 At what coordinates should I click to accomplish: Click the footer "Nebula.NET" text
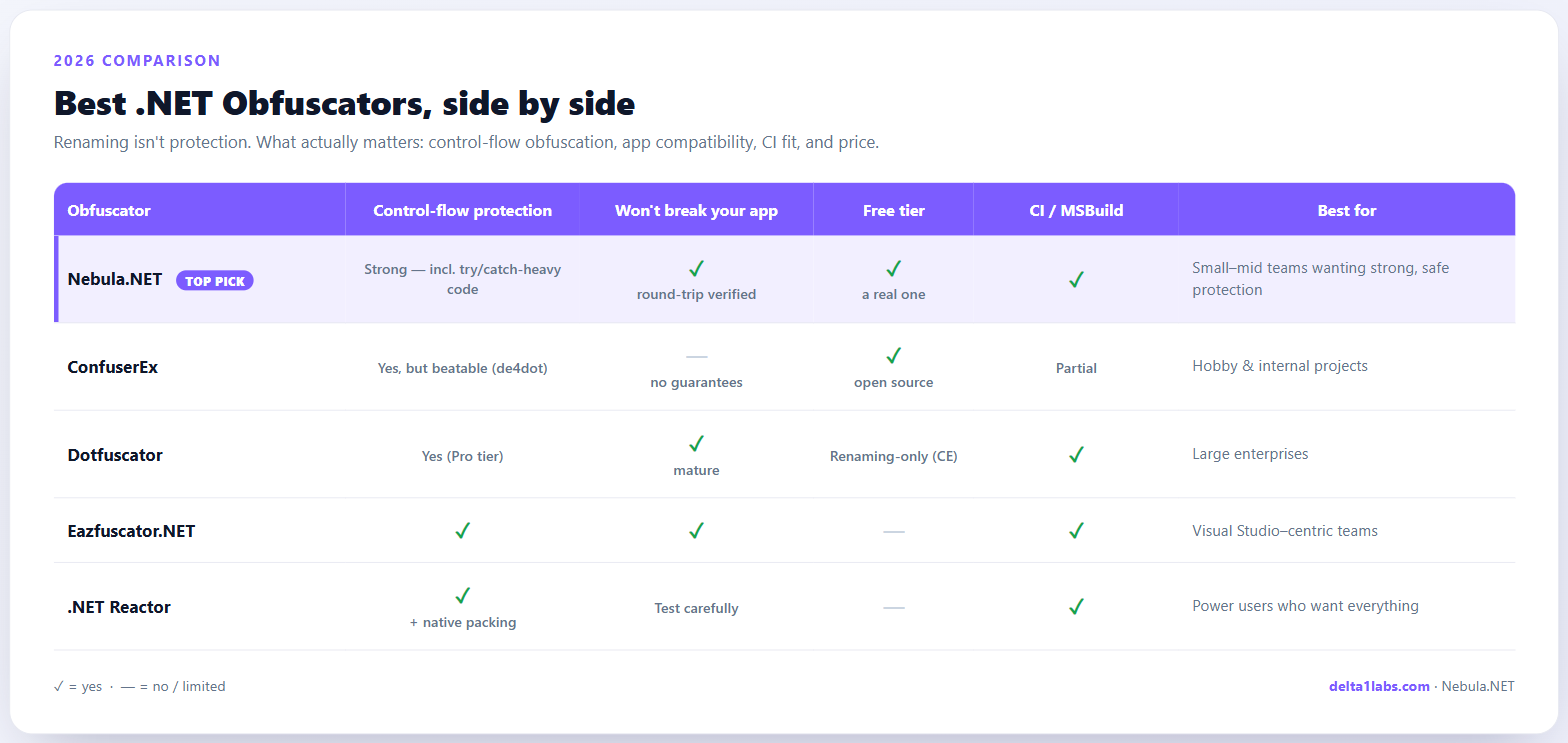1478,686
